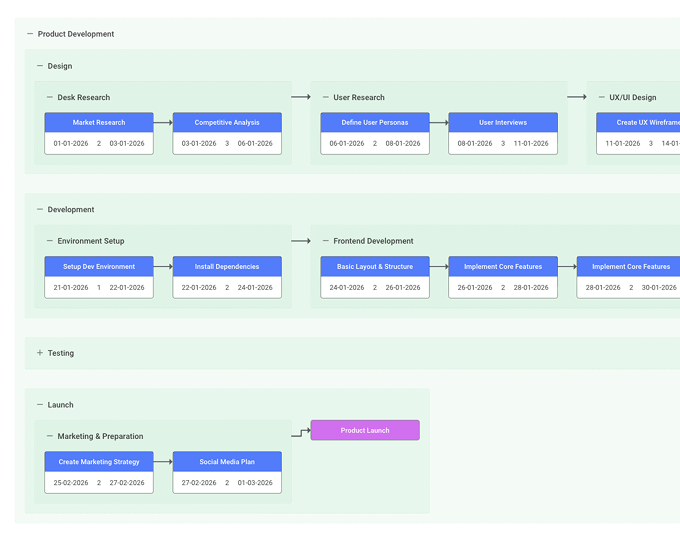Collapse the Development section

(x=40, y=210)
